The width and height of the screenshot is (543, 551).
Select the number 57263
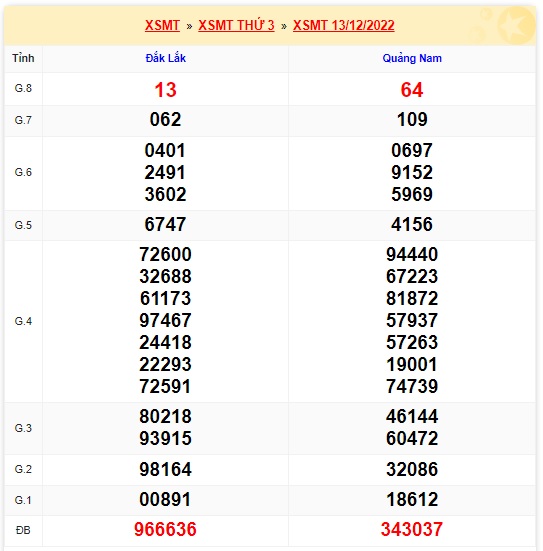[x=412, y=343]
